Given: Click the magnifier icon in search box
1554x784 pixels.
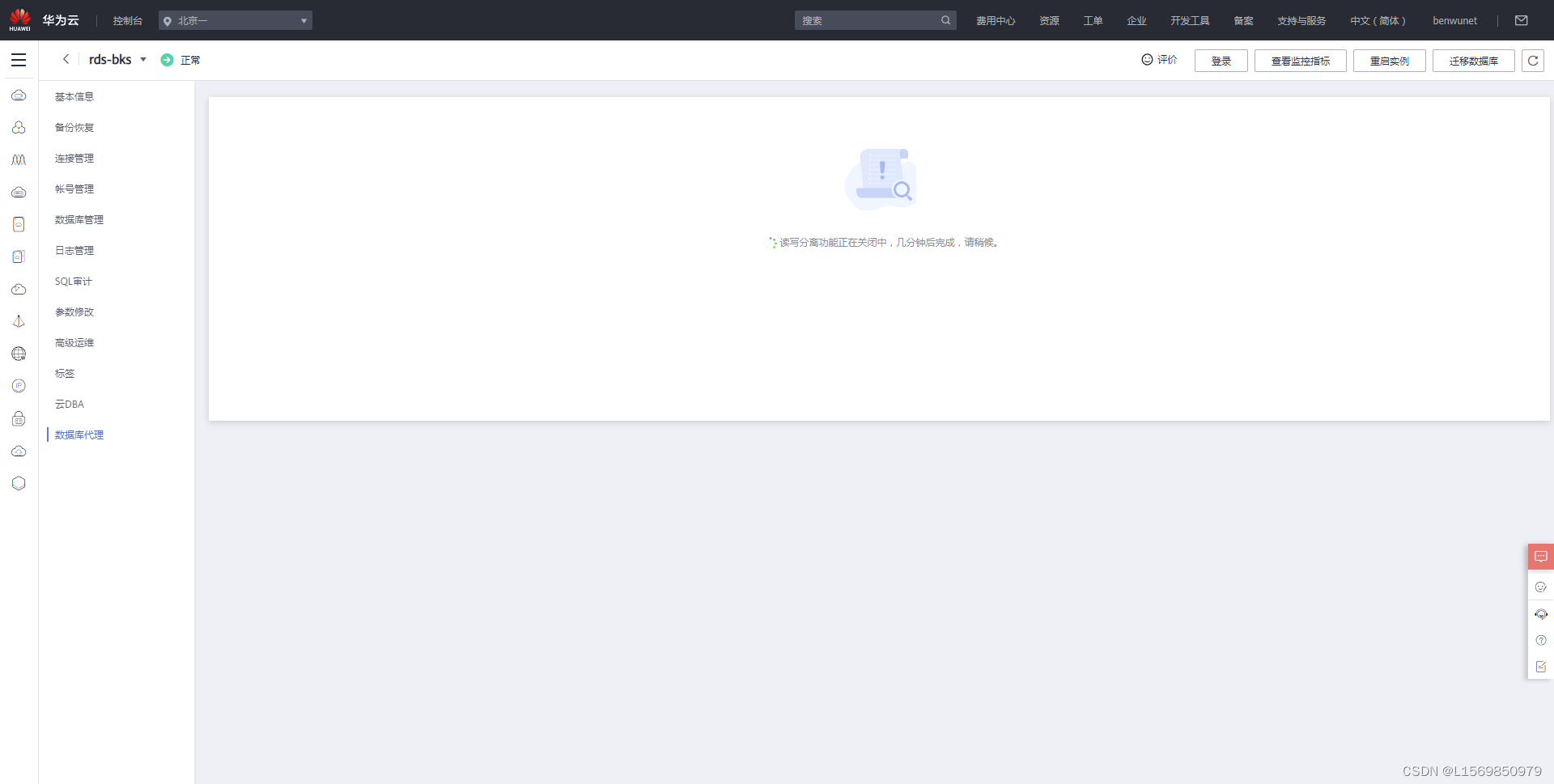Looking at the screenshot, I should click(x=945, y=20).
